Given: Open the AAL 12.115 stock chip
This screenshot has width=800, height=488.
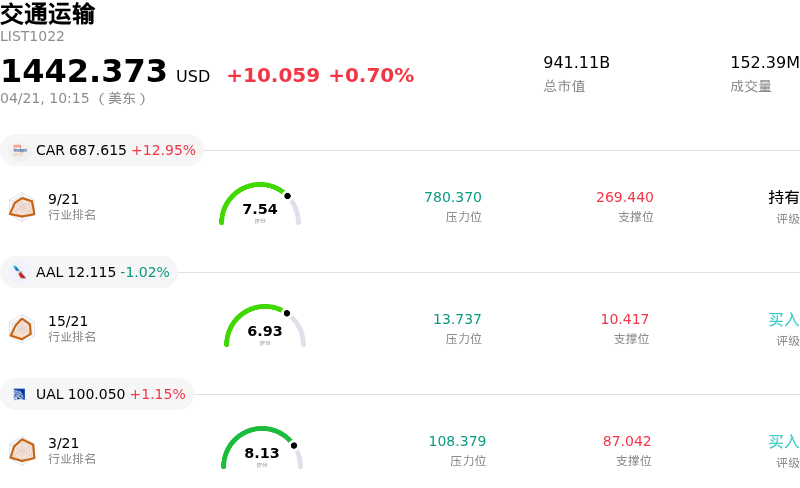Looking at the screenshot, I should [x=89, y=272].
